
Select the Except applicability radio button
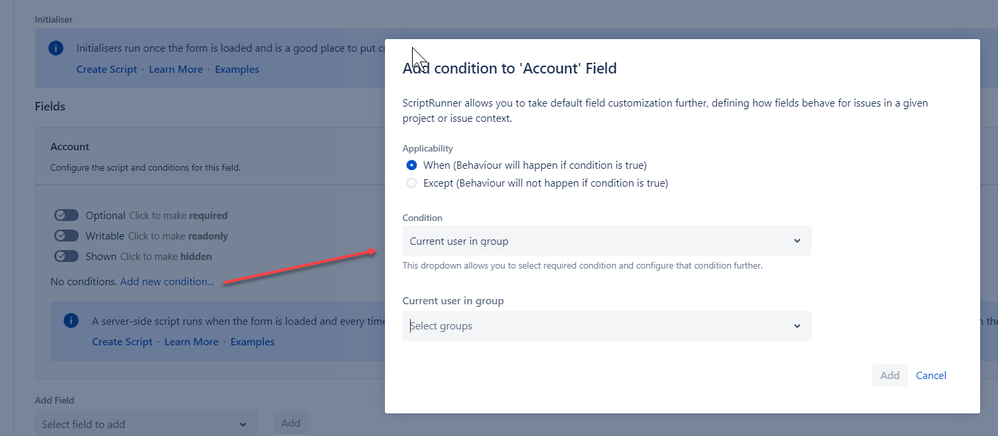(x=412, y=183)
